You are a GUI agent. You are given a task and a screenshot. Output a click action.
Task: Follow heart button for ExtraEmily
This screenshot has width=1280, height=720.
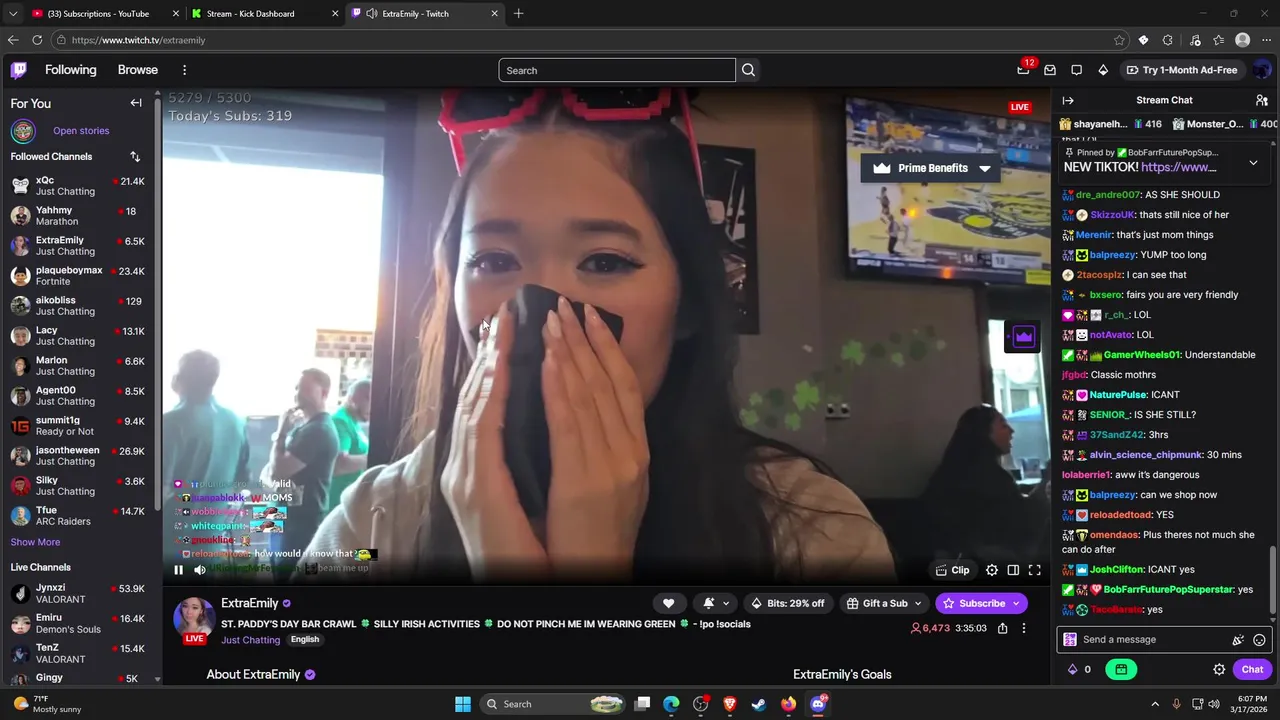pyautogui.click(x=668, y=603)
